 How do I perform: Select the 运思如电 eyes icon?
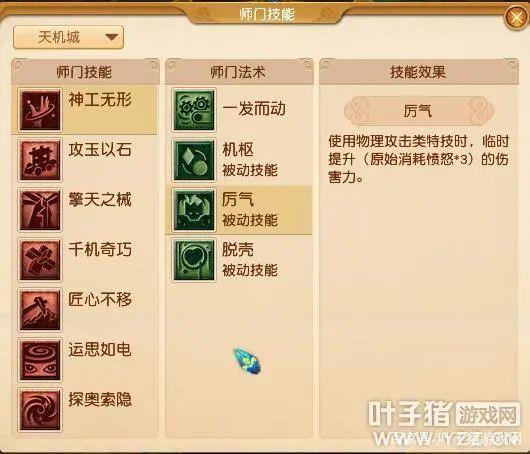point(40,360)
